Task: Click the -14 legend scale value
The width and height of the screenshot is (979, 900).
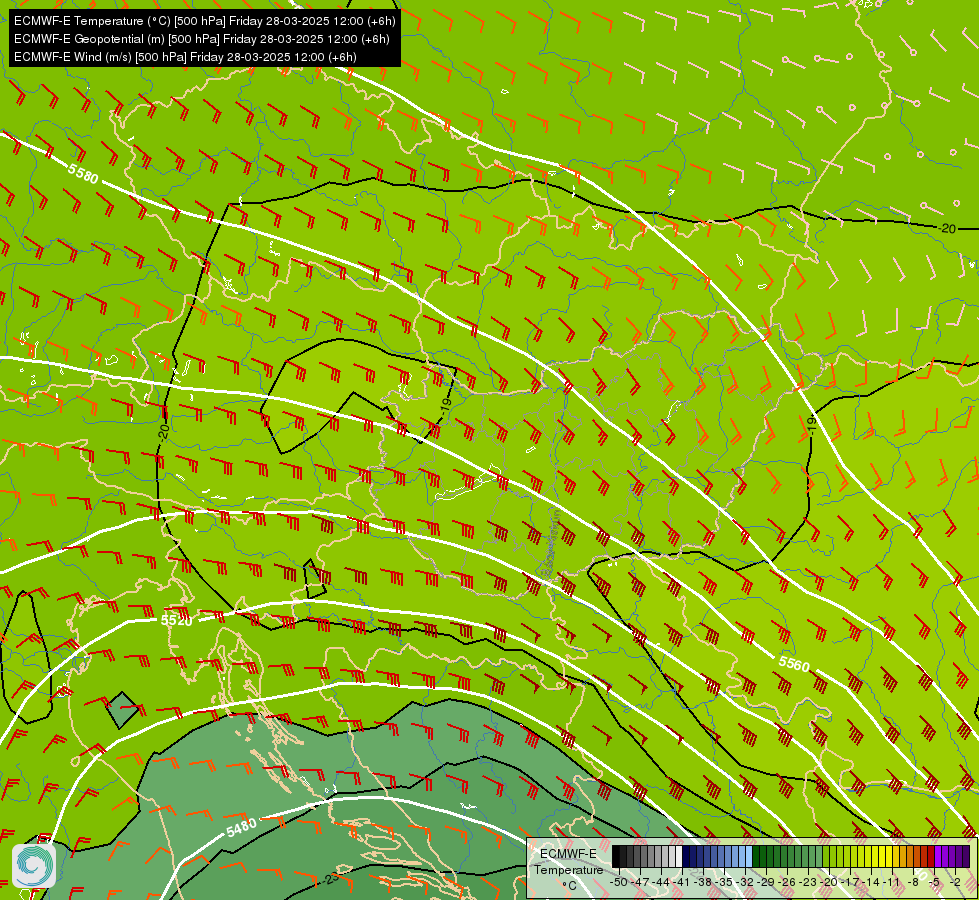Action: (871, 882)
